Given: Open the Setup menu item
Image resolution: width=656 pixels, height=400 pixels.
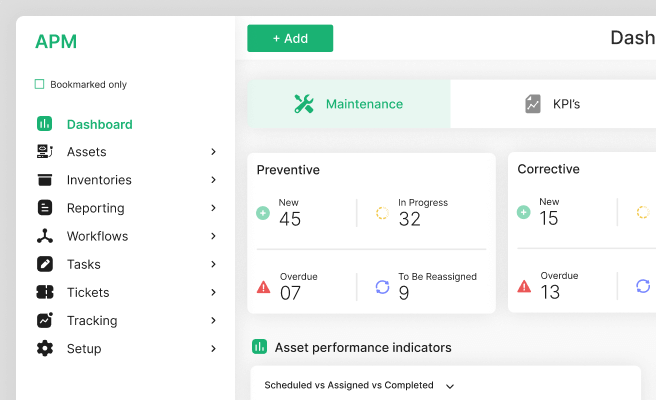Looking at the screenshot, I should (84, 349).
